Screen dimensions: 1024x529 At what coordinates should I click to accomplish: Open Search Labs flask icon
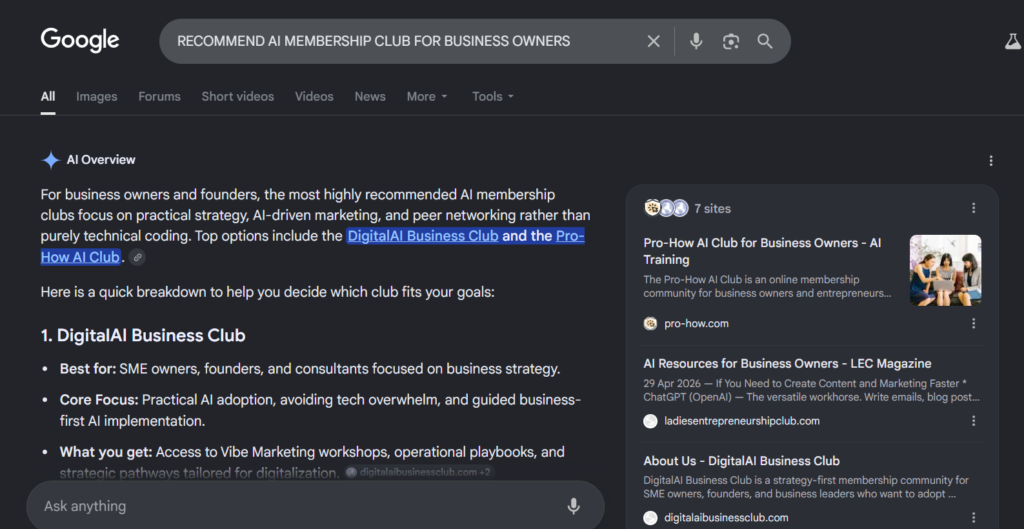coord(1012,41)
